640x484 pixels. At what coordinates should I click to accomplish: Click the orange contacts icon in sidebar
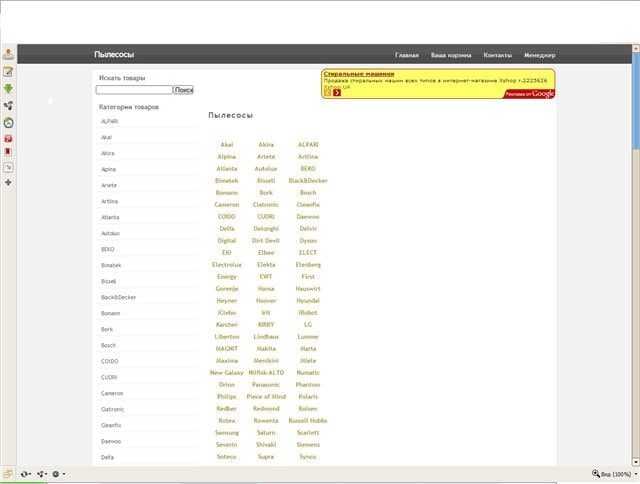point(8,54)
